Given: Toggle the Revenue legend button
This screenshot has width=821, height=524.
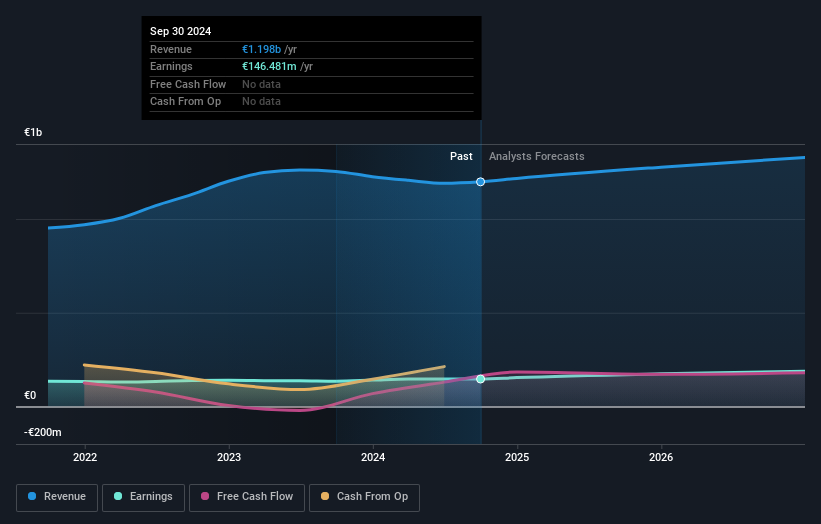Looking at the screenshot, I should coord(57,497).
